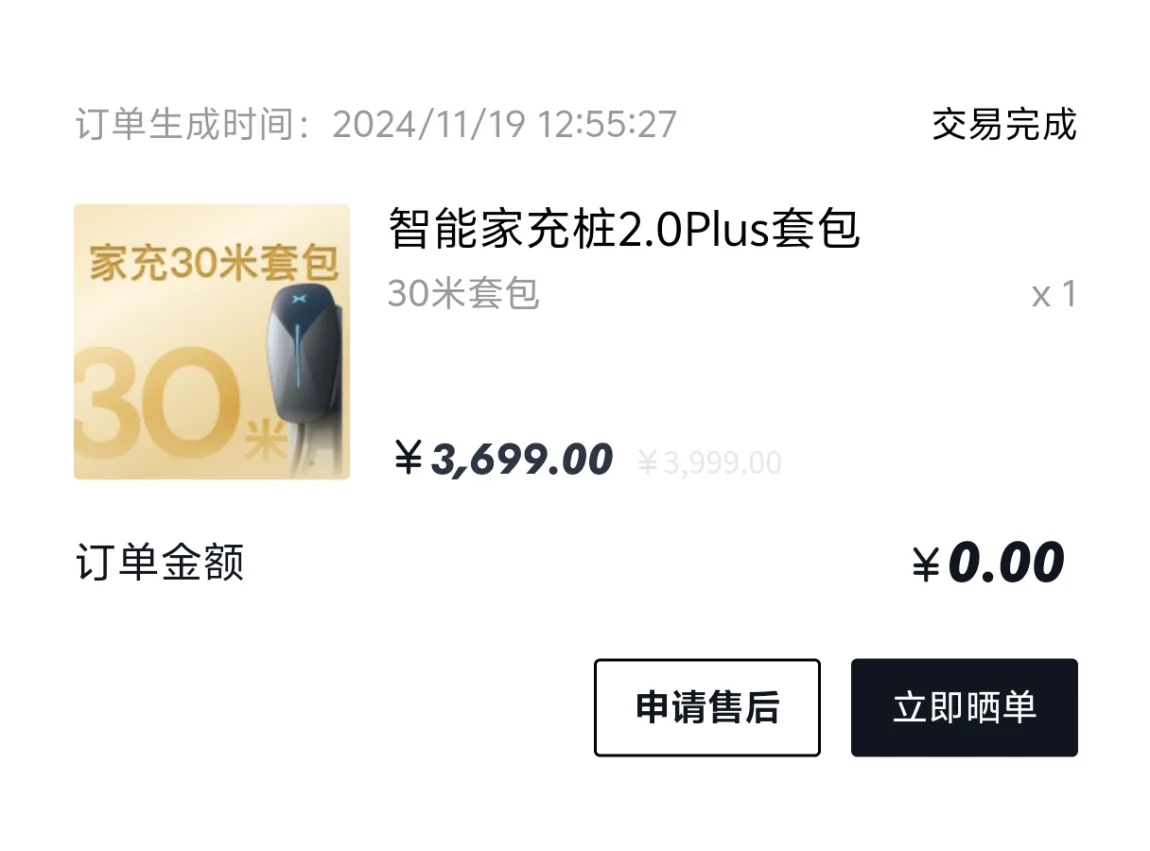The image size is (1150, 851).
Task: Click the 交易完成 order status
Action: 1004,124
